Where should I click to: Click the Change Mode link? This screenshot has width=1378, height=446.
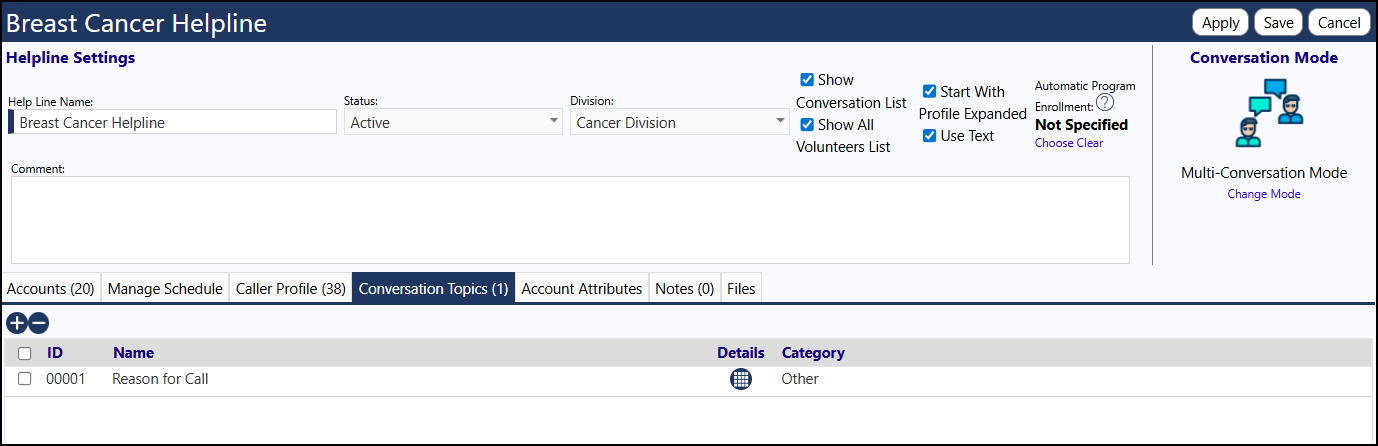(1264, 194)
